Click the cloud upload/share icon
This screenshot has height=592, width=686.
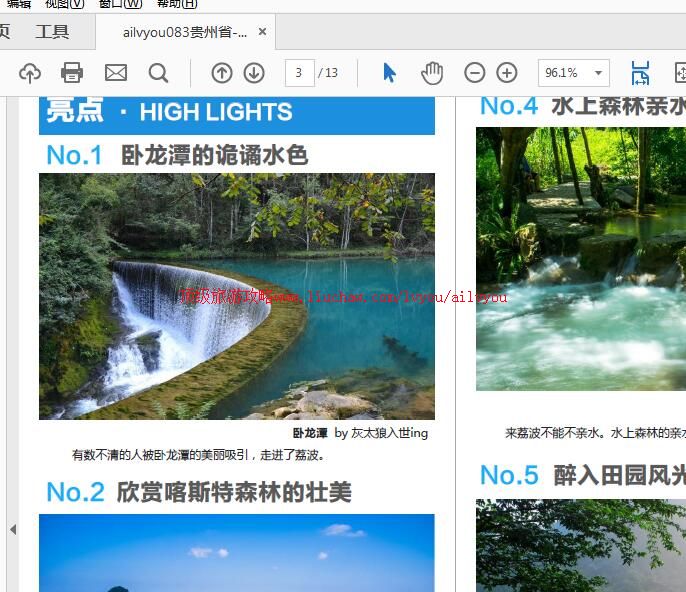coord(30,73)
